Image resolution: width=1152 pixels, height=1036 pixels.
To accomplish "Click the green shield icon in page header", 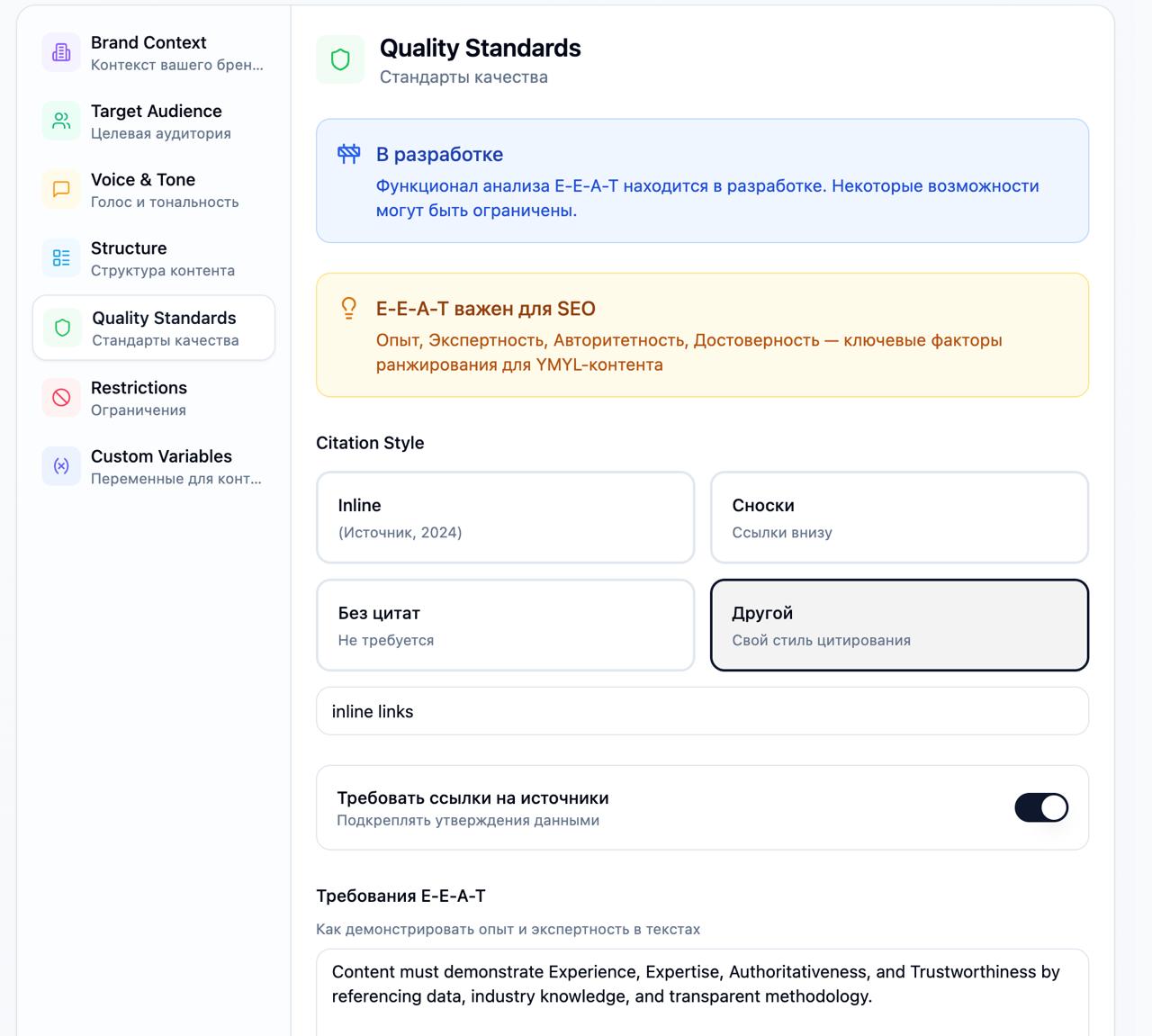I will pos(340,59).
